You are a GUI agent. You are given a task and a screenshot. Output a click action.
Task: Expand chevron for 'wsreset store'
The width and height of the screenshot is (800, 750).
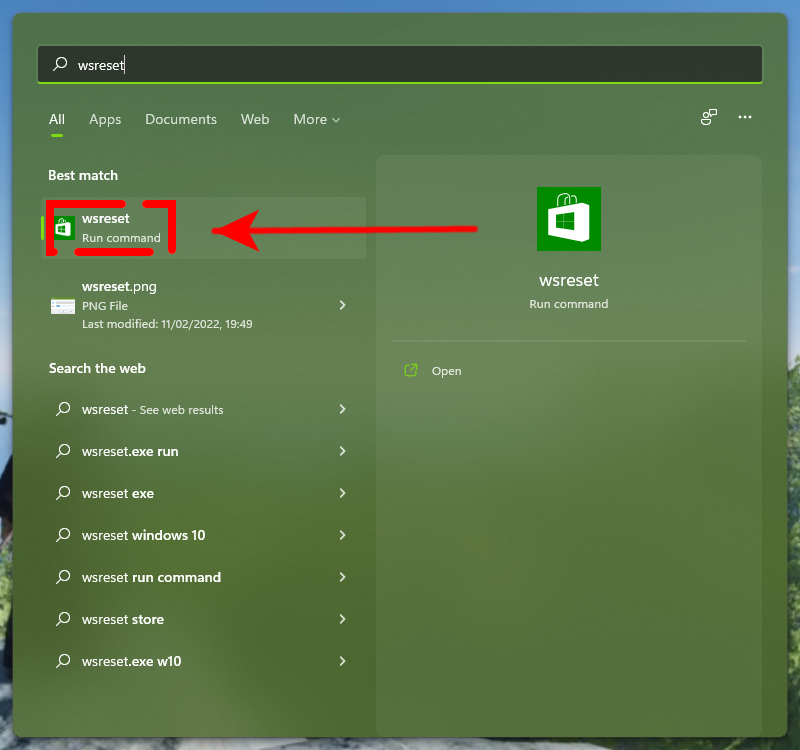coord(342,619)
